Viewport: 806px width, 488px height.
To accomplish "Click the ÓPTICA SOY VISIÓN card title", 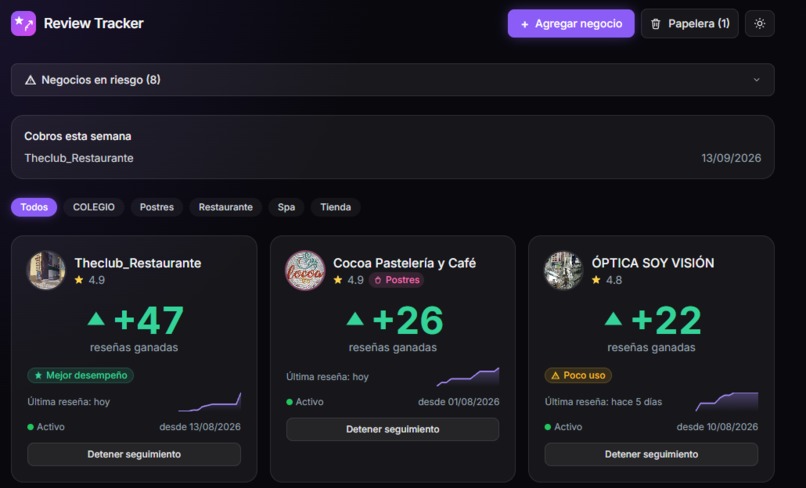I will coord(653,263).
